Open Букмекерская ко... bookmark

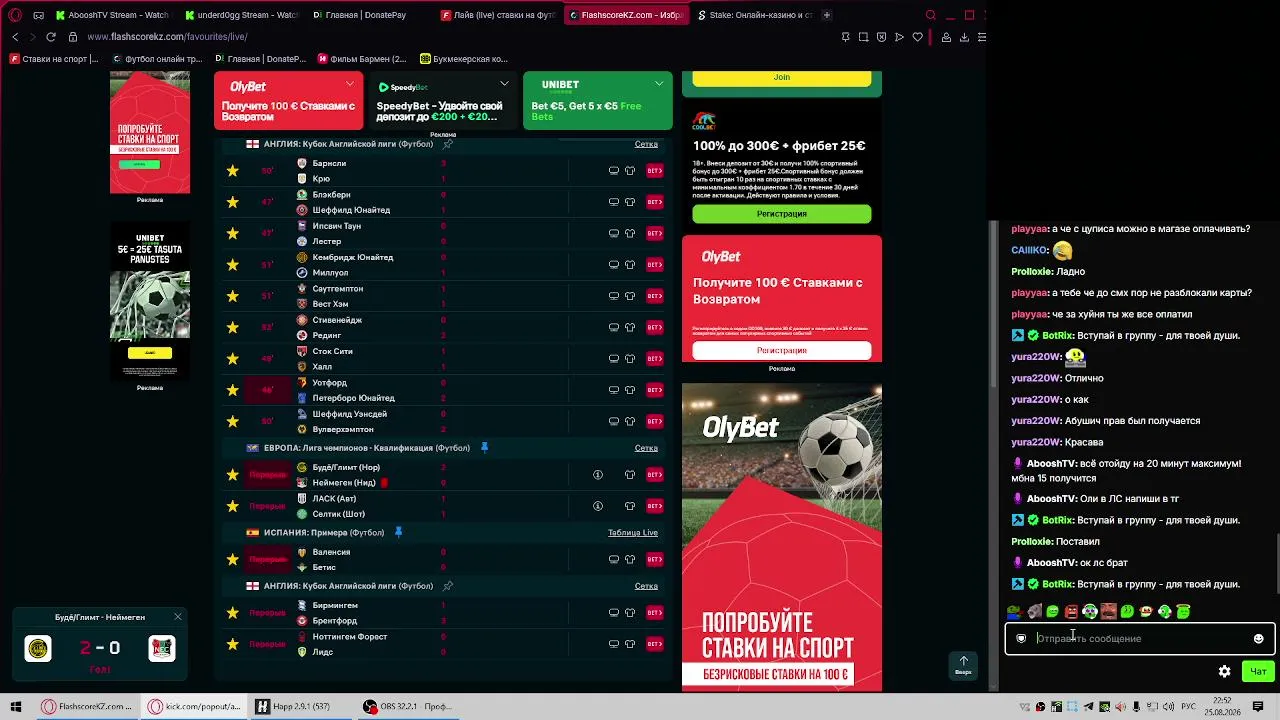464,59
